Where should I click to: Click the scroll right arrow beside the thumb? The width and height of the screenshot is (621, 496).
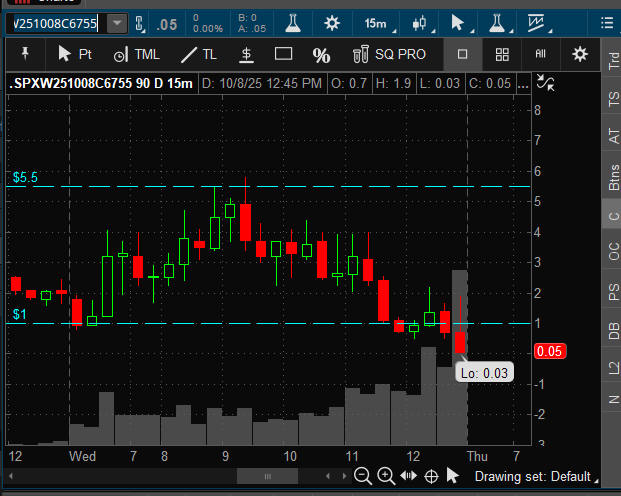click(x=344, y=476)
